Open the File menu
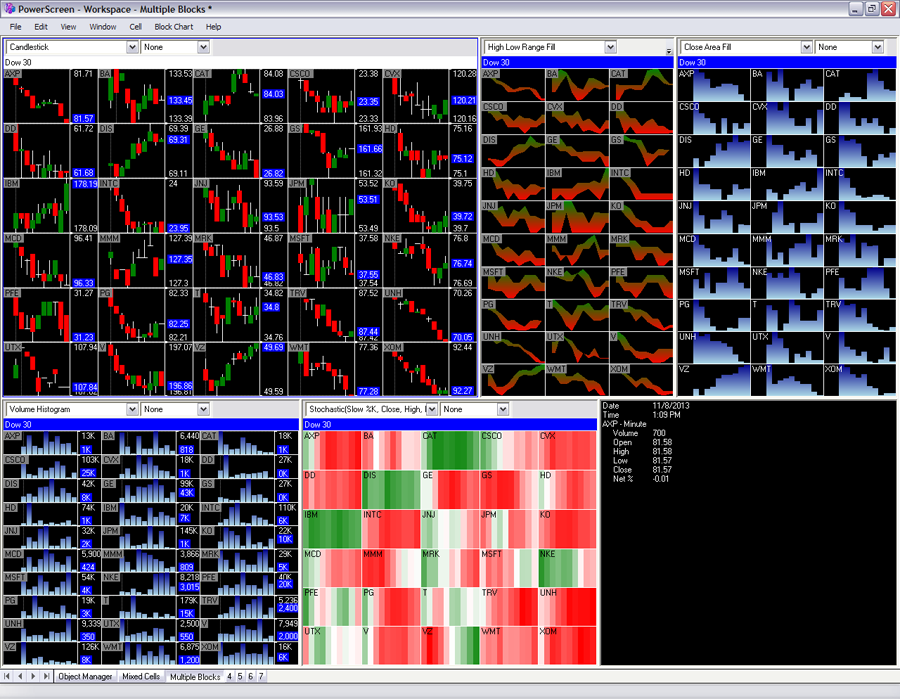The image size is (900, 699). (x=15, y=26)
